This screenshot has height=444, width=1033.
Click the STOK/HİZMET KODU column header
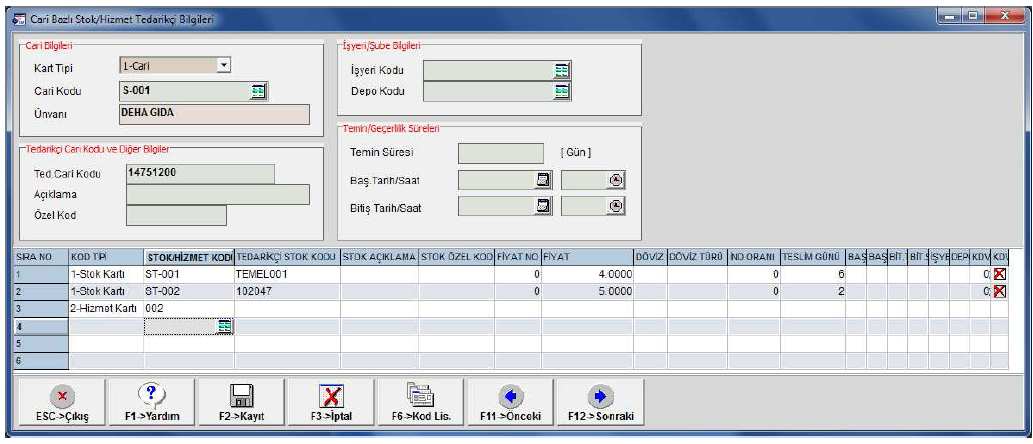click(x=188, y=257)
